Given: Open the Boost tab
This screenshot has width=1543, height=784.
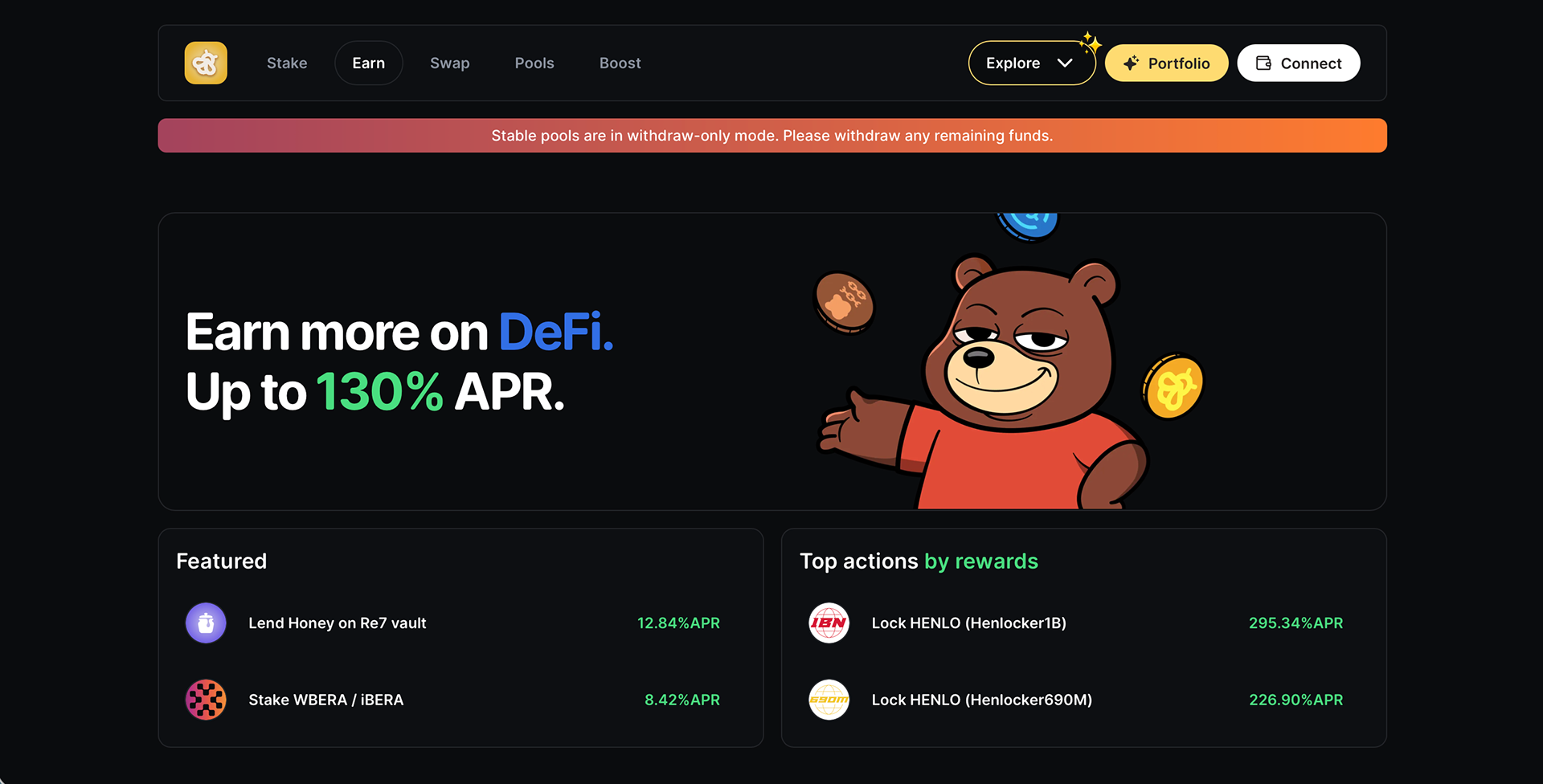Looking at the screenshot, I should [620, 63].
